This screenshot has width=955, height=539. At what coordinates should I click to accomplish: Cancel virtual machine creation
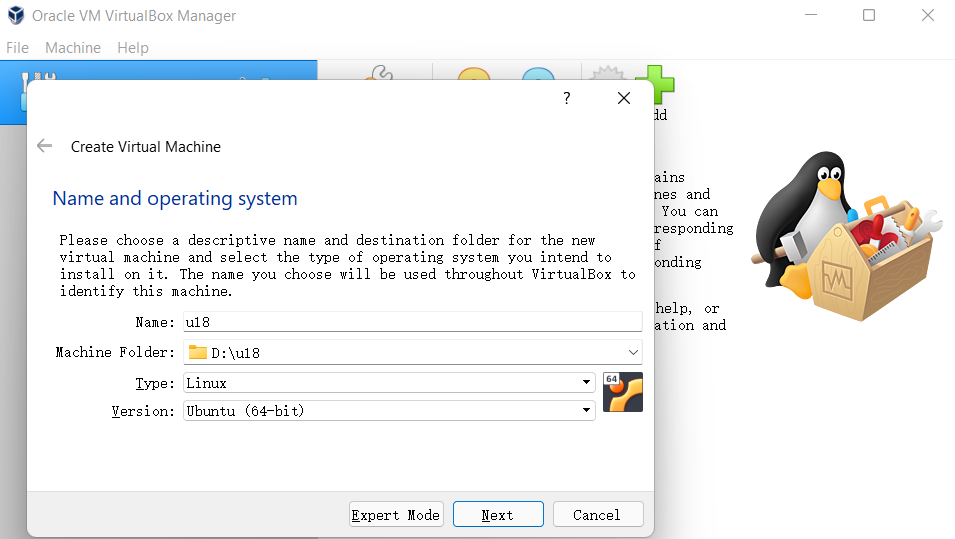click(x=597, y=515)
